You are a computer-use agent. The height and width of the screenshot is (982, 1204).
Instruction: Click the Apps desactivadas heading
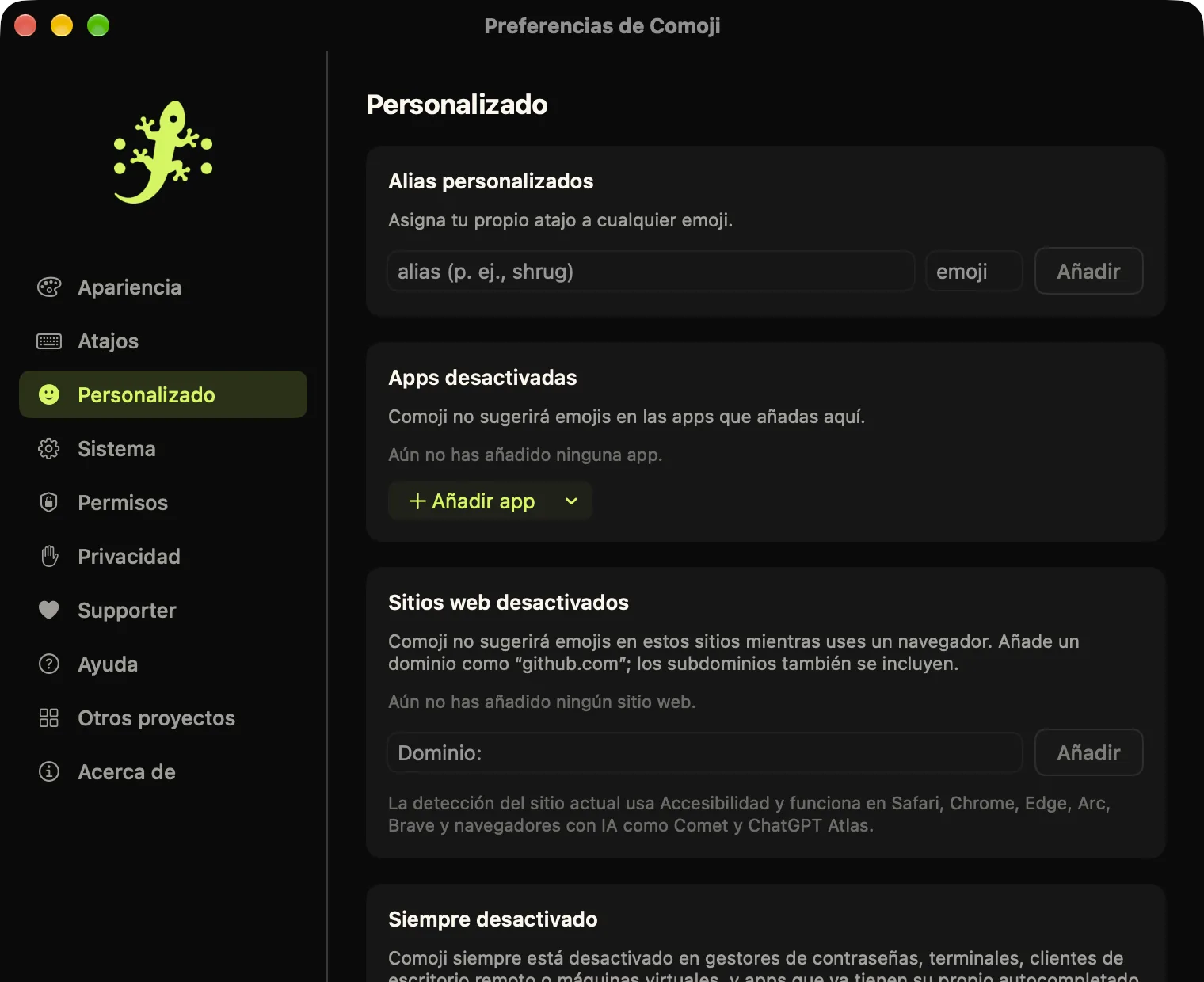[x=482, y=378]
